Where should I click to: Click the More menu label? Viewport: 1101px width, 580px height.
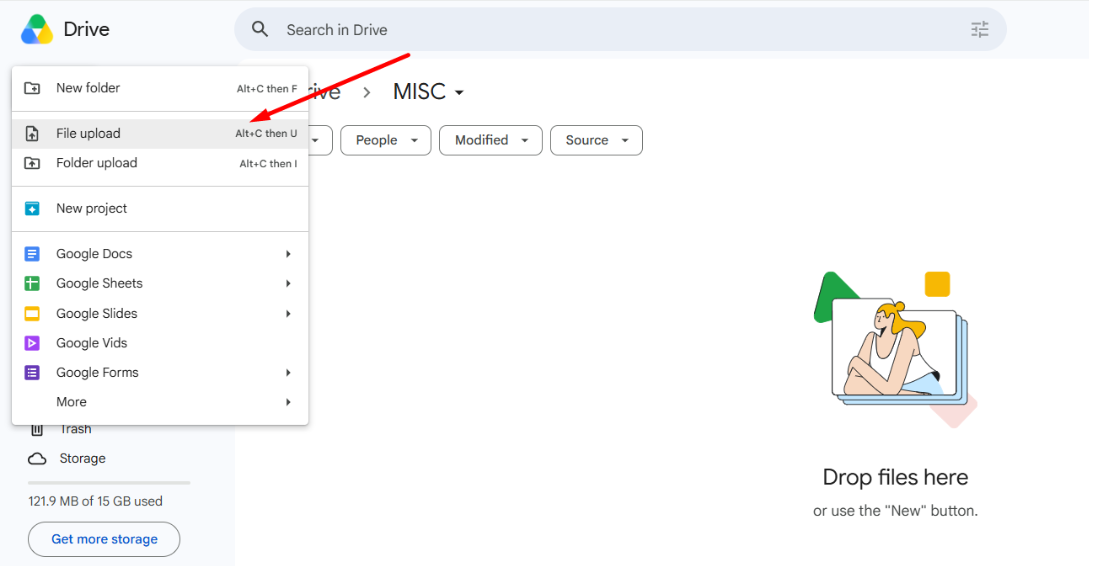(72, 402)
